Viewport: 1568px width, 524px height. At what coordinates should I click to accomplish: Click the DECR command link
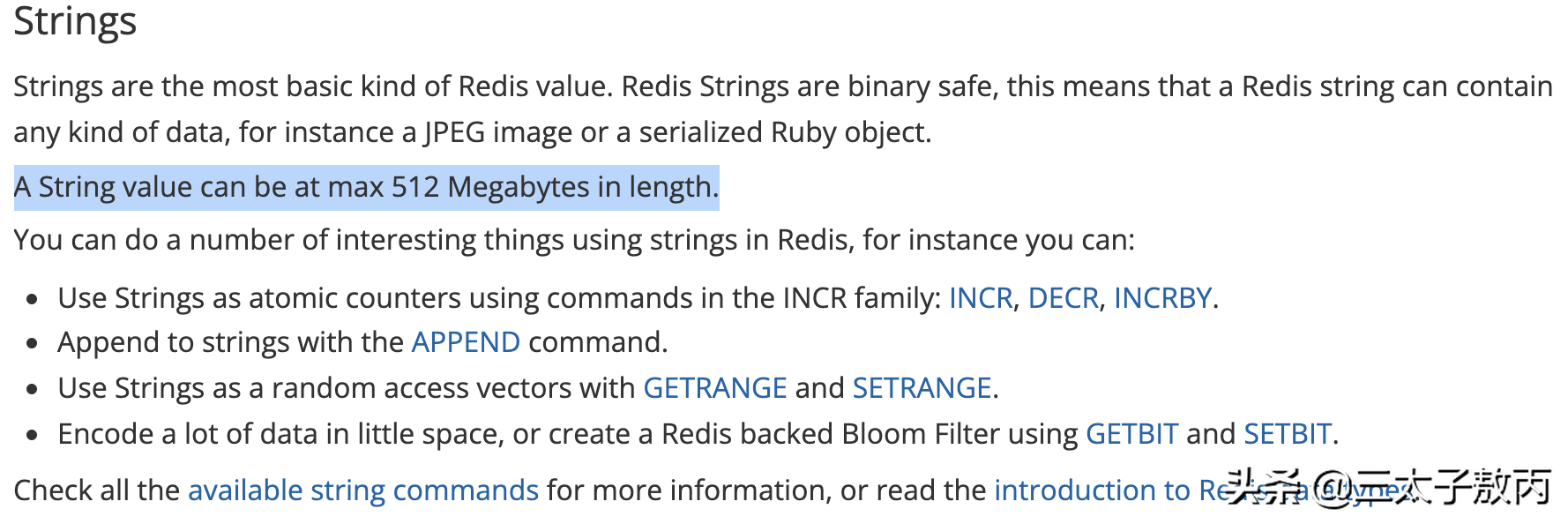click(x=1063, y=298)
